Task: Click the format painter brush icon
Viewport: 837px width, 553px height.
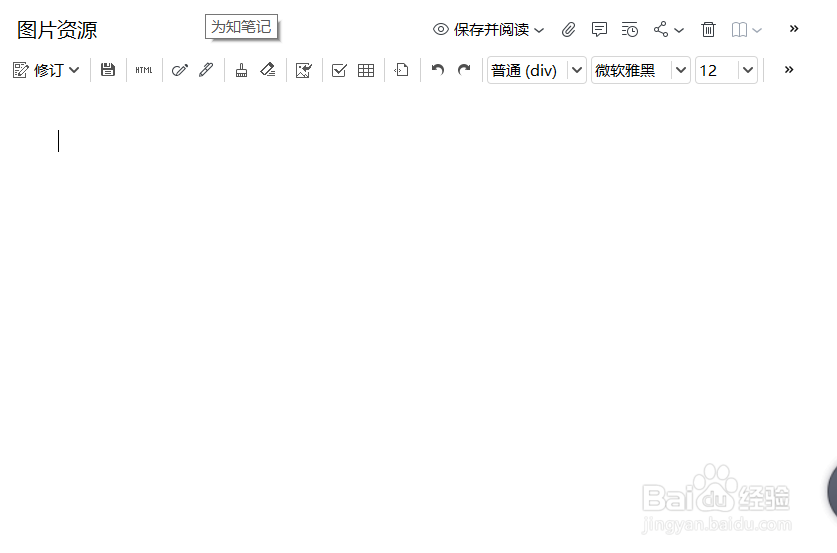Action: click(241, 70)
